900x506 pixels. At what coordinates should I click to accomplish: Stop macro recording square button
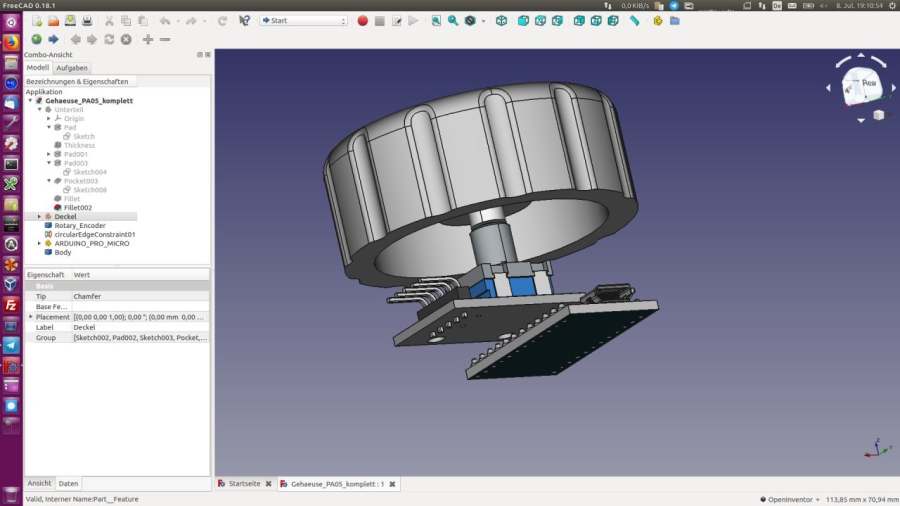click(379, 21)
